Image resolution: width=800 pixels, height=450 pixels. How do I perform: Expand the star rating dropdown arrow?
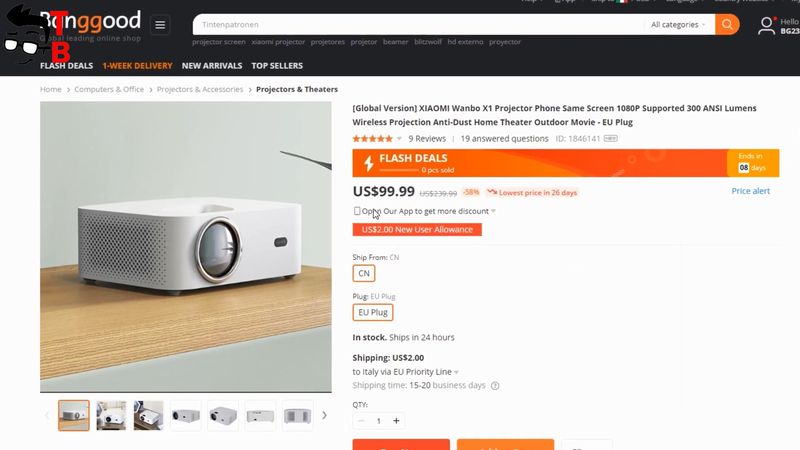point(399,139)
